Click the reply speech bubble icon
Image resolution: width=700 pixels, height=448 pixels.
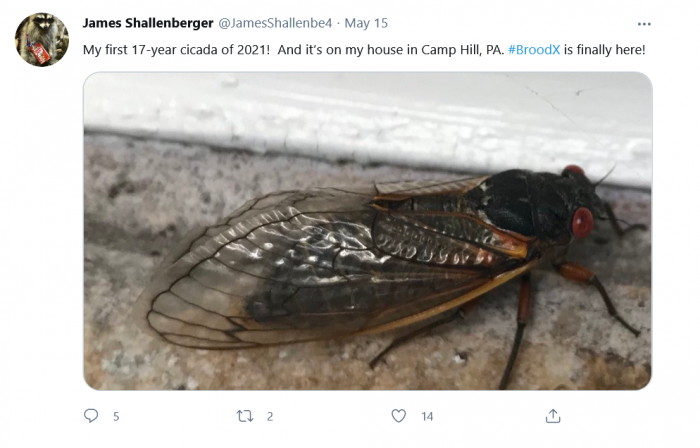tap(91, 416)
